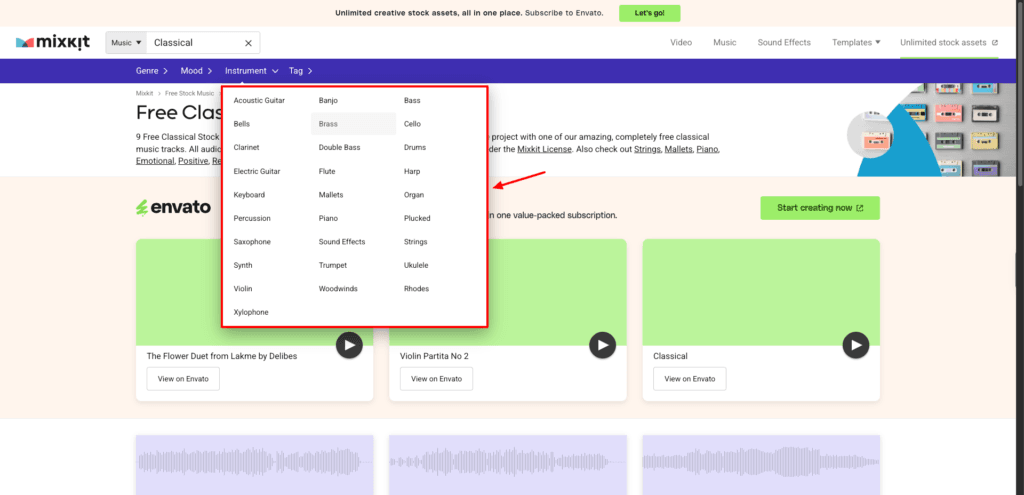Follow the Strings link in description
The height and width of the screenshot is (495, 1024).
point(647,150)
